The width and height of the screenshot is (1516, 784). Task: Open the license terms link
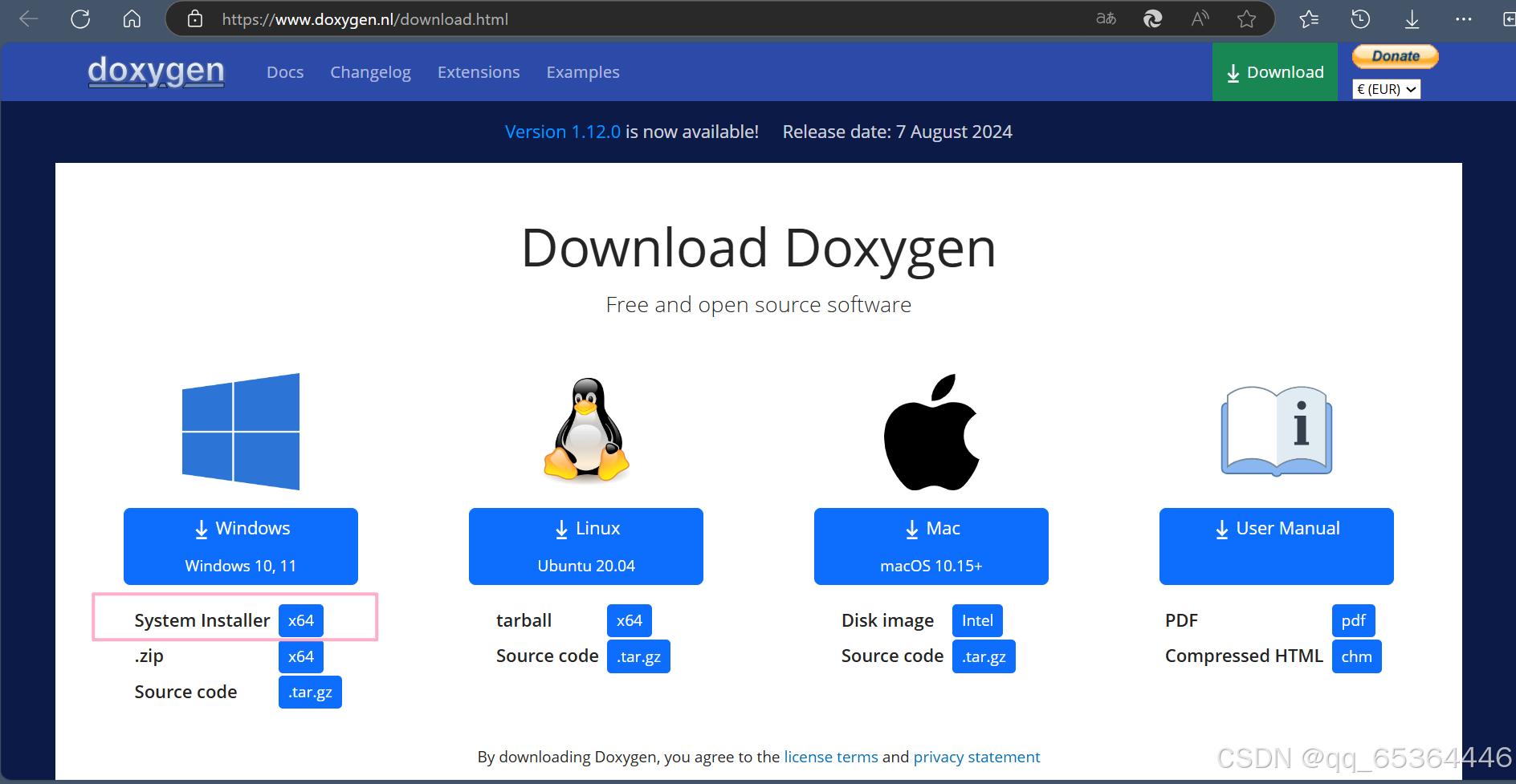(831, 757)
